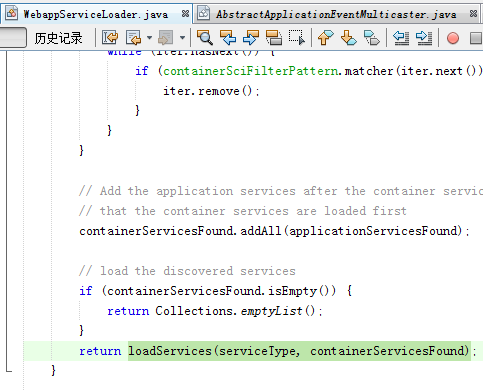Place cursor on iter.remove() line
Image resolution: width=483 pixels, height=390 pixels.
(211, 91)
